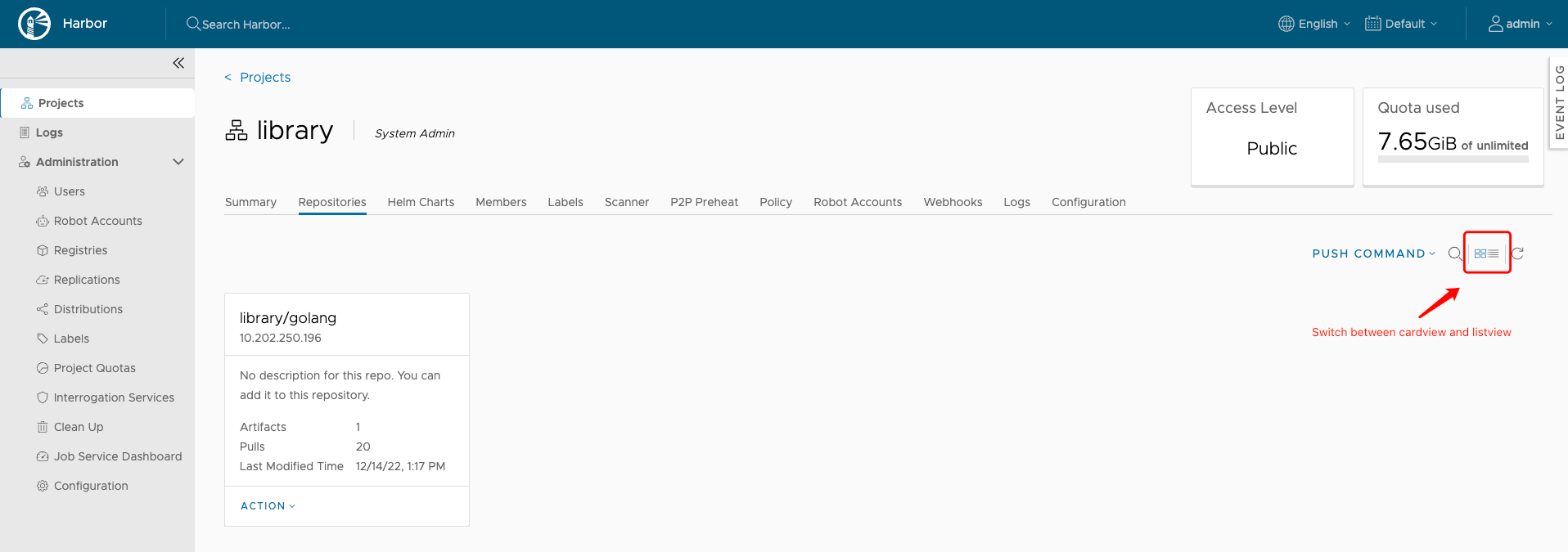Viewport: 1568px width, 552px height.
Task: Open the Summary tab
Action: [x=250, y=202]
